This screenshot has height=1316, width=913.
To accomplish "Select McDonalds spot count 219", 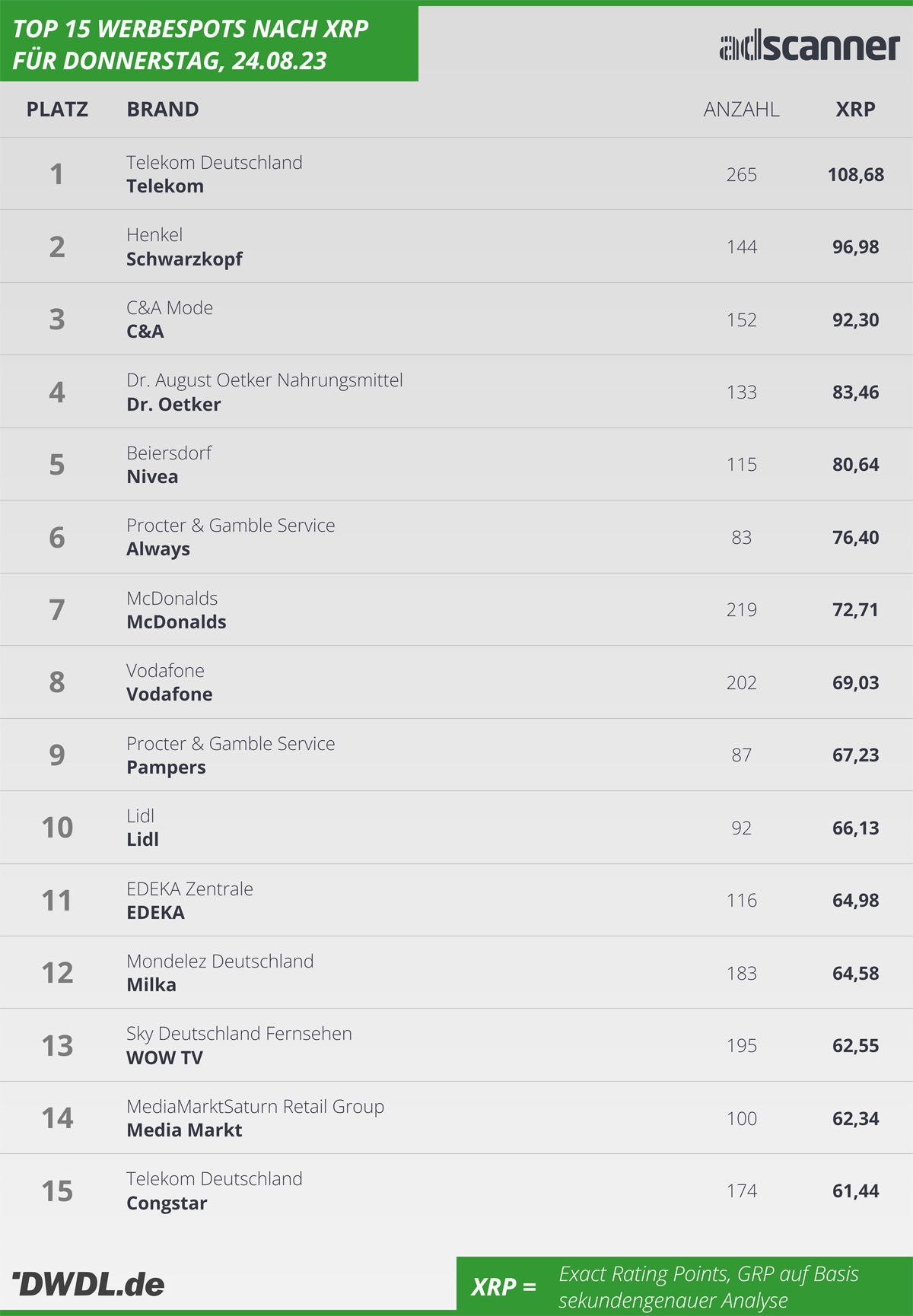I will pos(741,610).
